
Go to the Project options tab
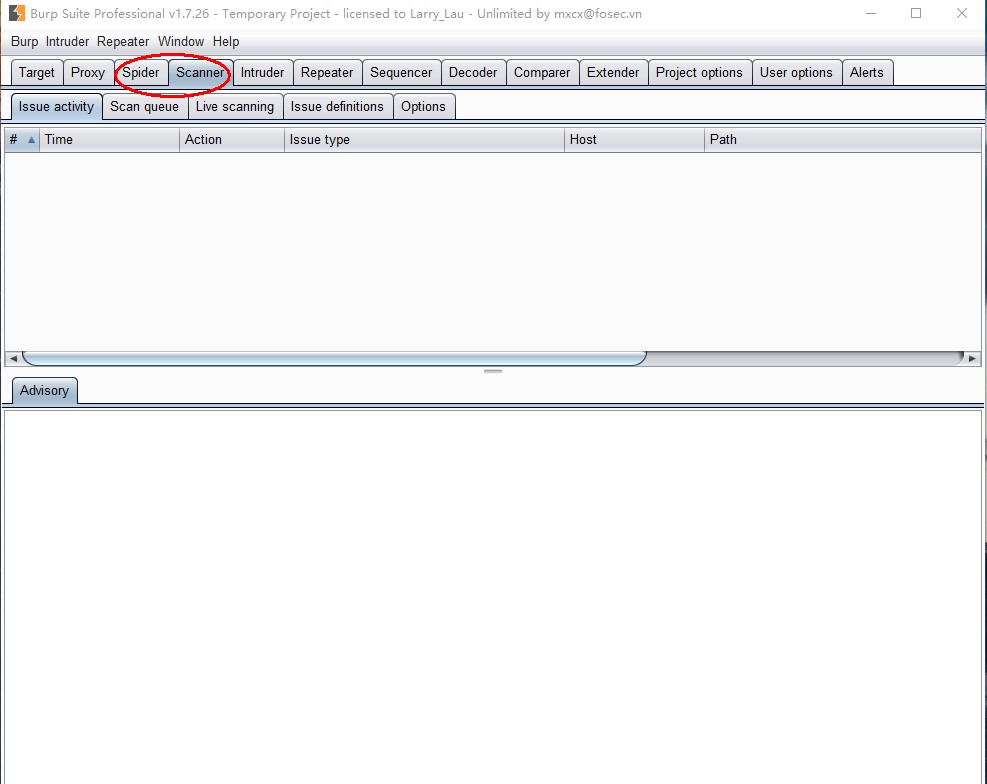699,72
